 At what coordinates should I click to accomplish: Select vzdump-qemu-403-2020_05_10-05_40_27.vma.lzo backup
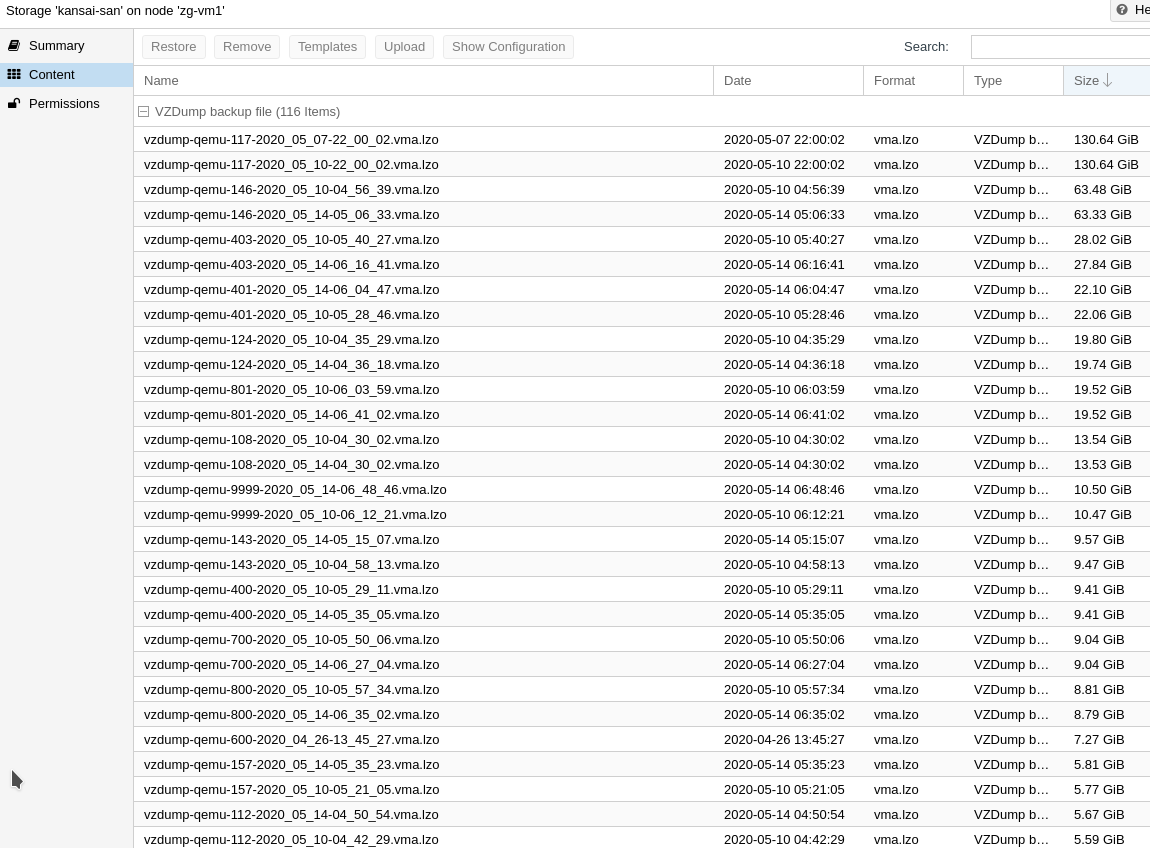(642, 239)
